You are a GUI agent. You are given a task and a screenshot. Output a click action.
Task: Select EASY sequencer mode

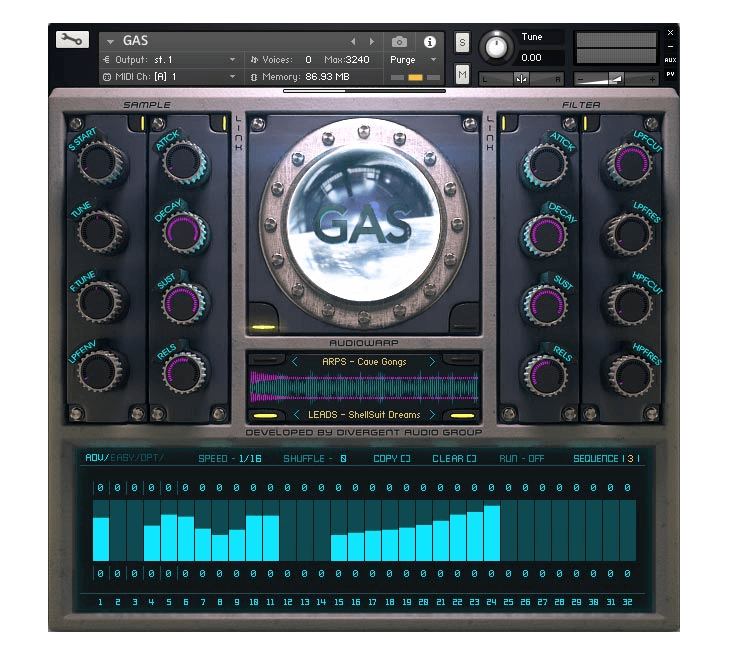click(x=123, y=458)
